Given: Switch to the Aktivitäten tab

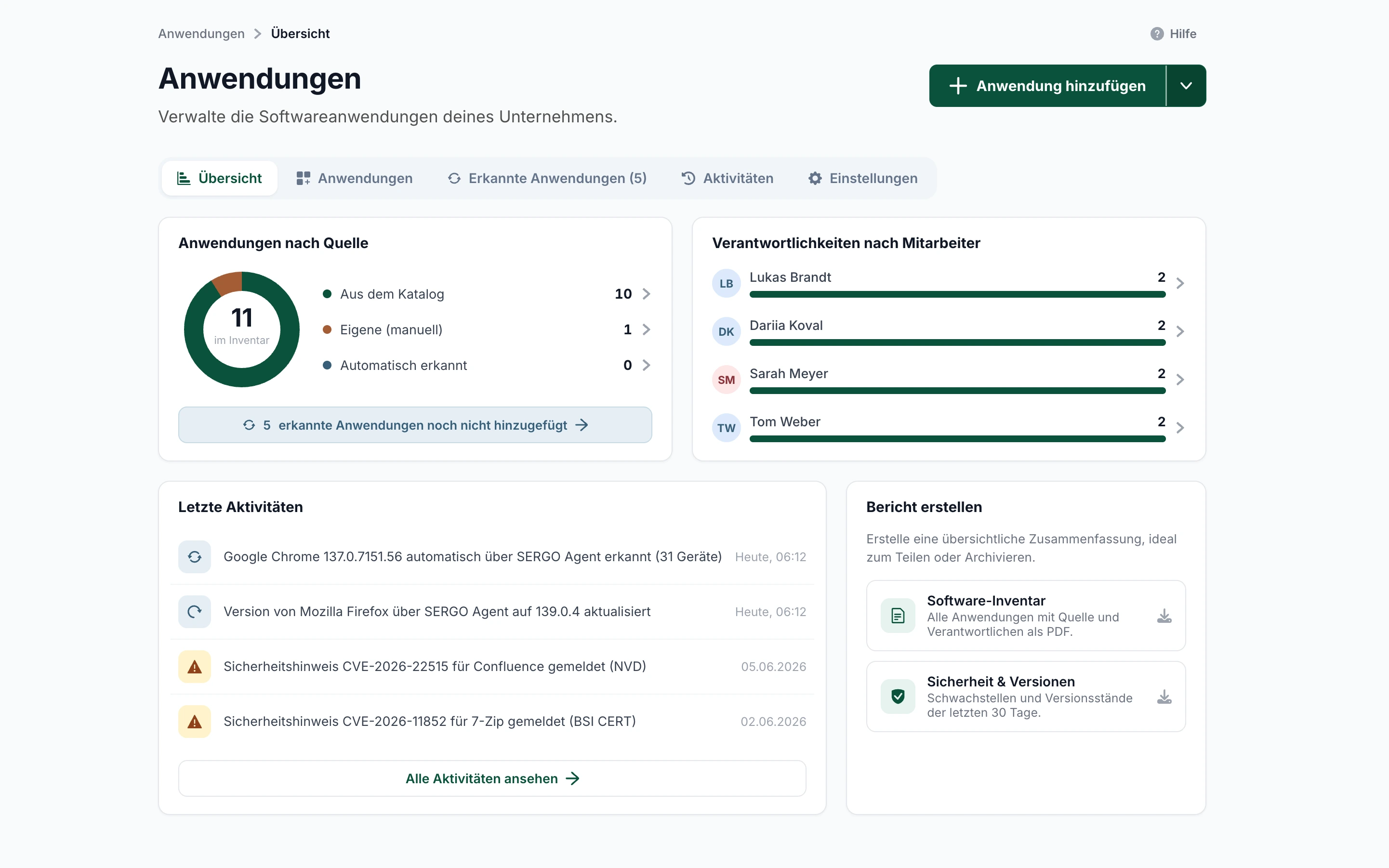Looking at the screenshot, I should (x=727, y=179).
